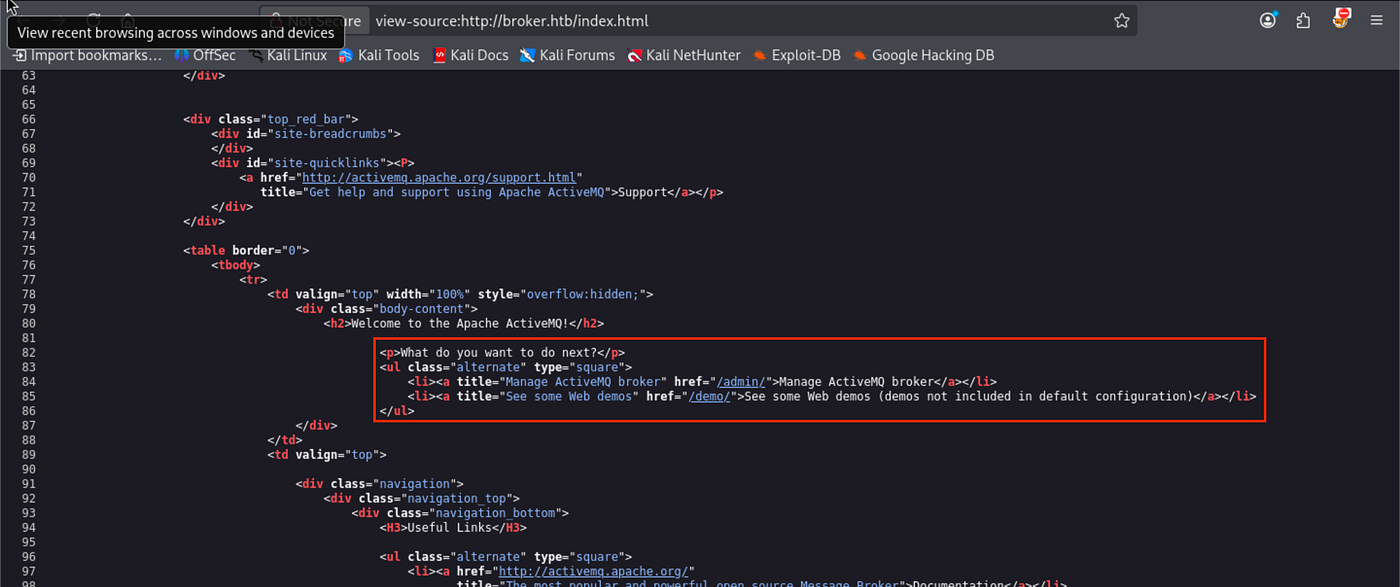Reload the page with the refresh icon

pyautogui.click(x=93, y=20)
